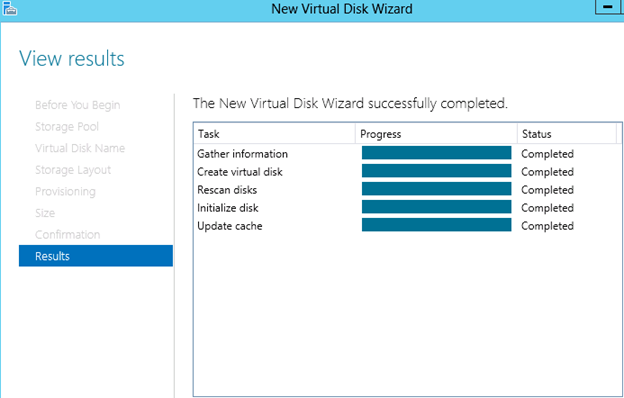Screen dimensions: 624x398
Task: Sort by the Status column header
Action: (x=567, y=134)
